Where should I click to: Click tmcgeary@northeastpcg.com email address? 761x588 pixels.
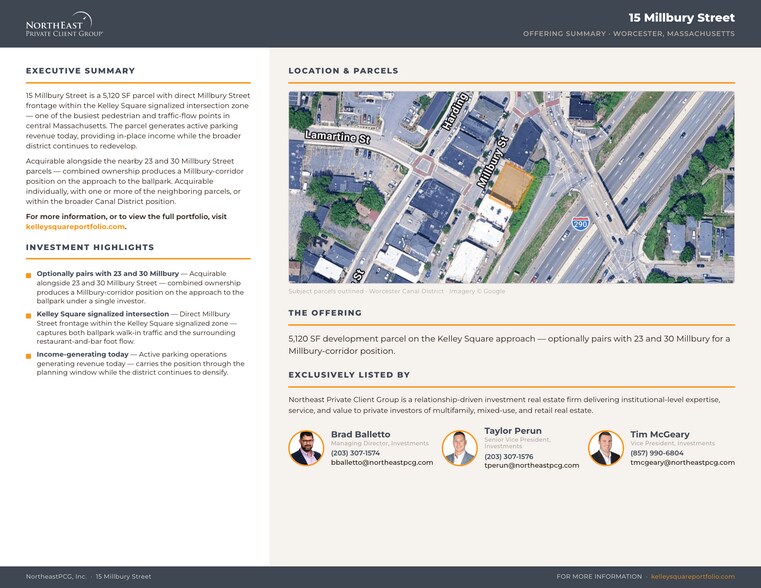point(682,462)
